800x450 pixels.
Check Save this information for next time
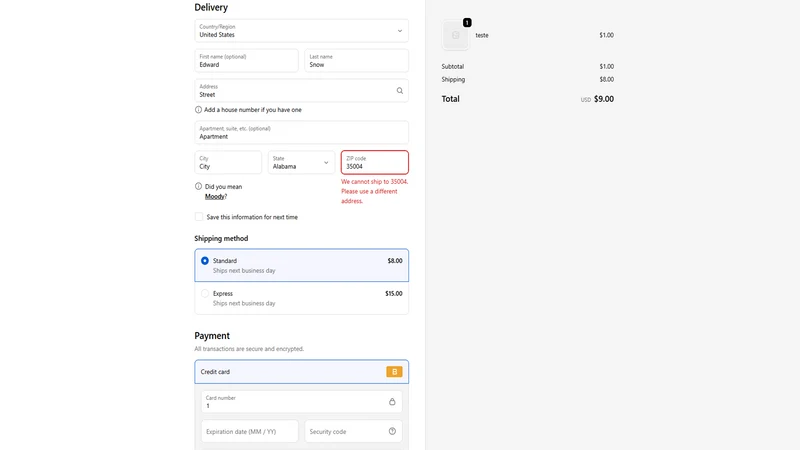199,217
